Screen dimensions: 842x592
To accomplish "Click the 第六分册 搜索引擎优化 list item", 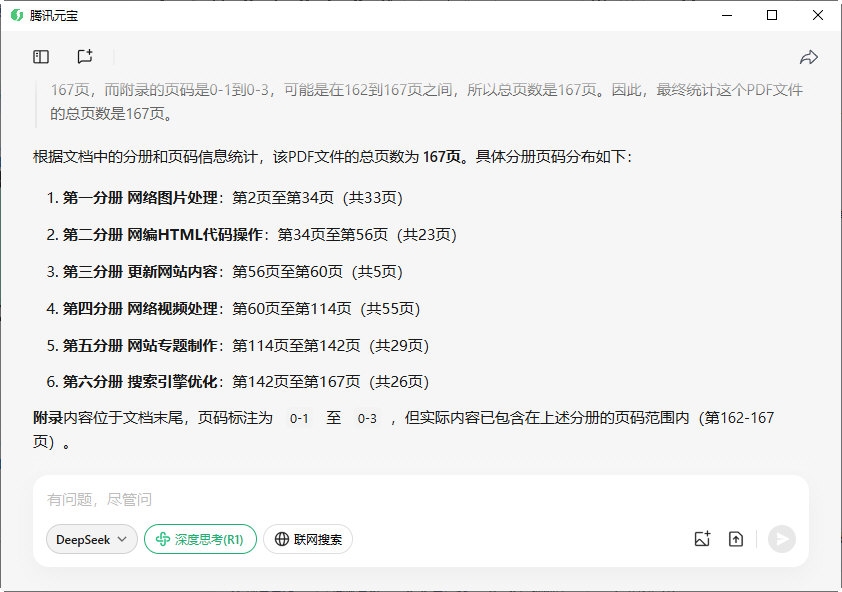I will pos(237,382).
